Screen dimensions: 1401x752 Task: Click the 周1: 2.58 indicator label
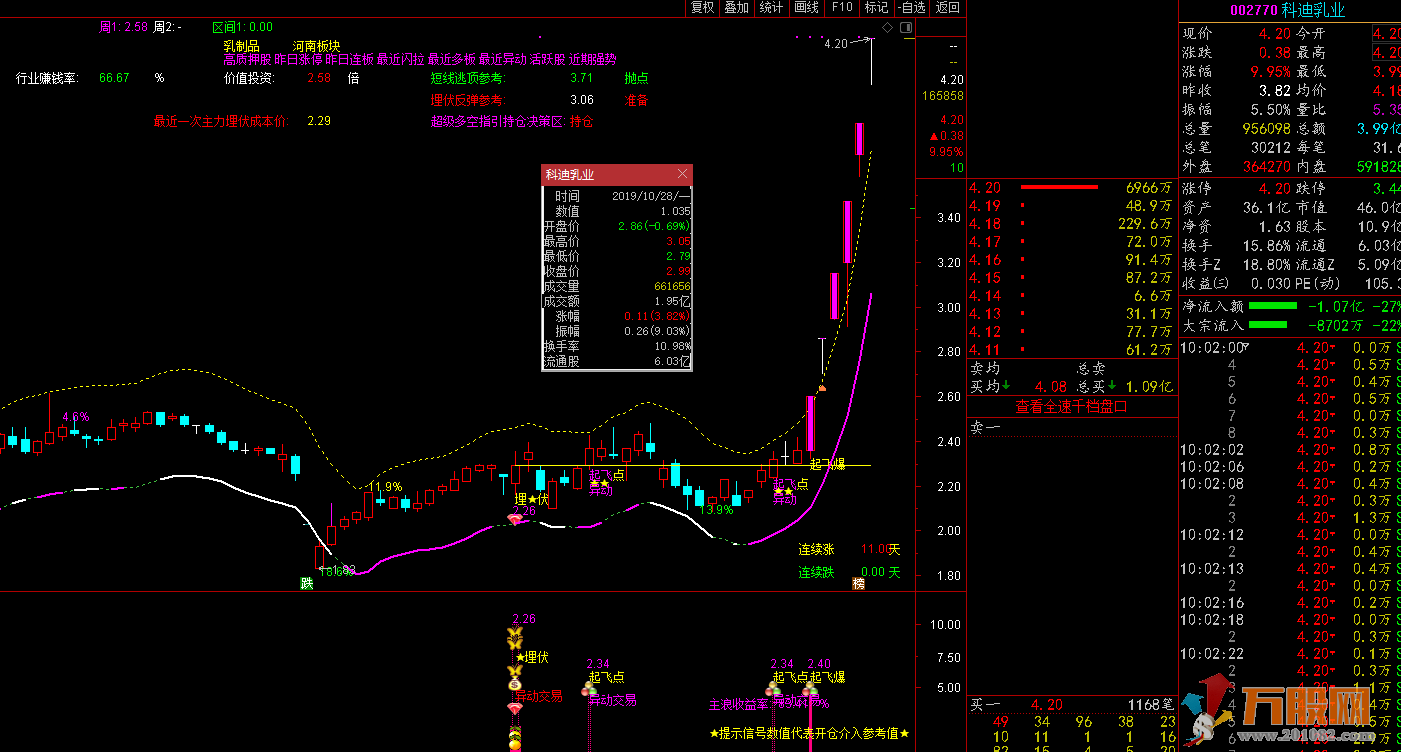point(124,27)
